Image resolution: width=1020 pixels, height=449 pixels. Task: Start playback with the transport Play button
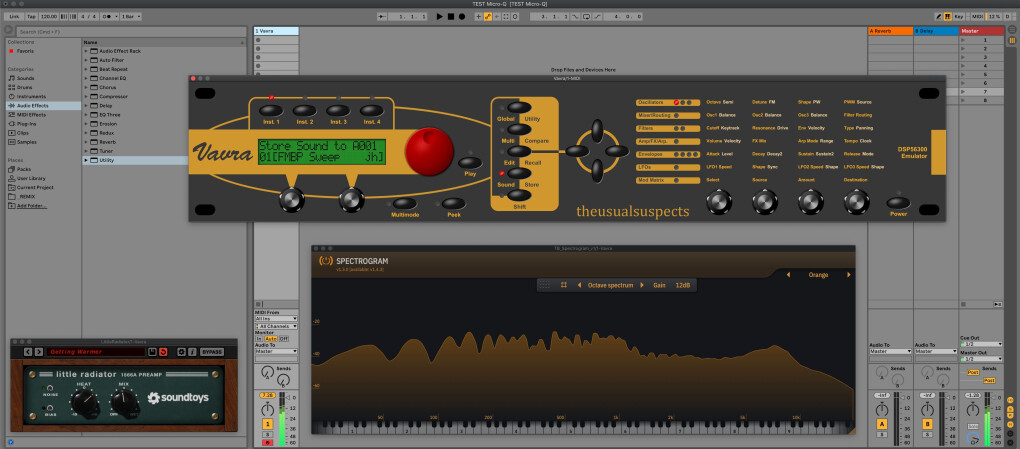440,16
